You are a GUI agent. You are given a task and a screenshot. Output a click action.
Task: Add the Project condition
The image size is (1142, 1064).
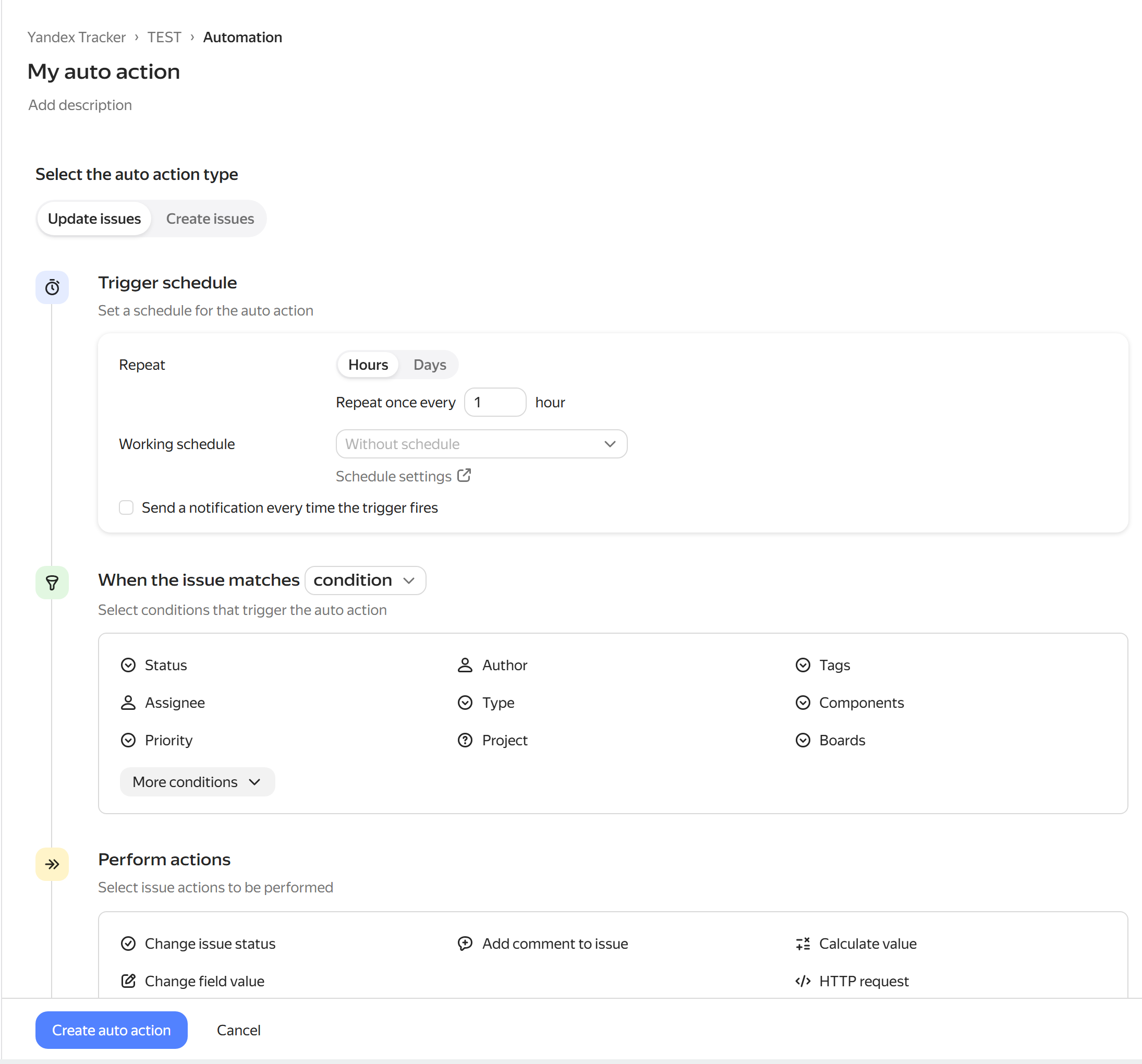492,740
